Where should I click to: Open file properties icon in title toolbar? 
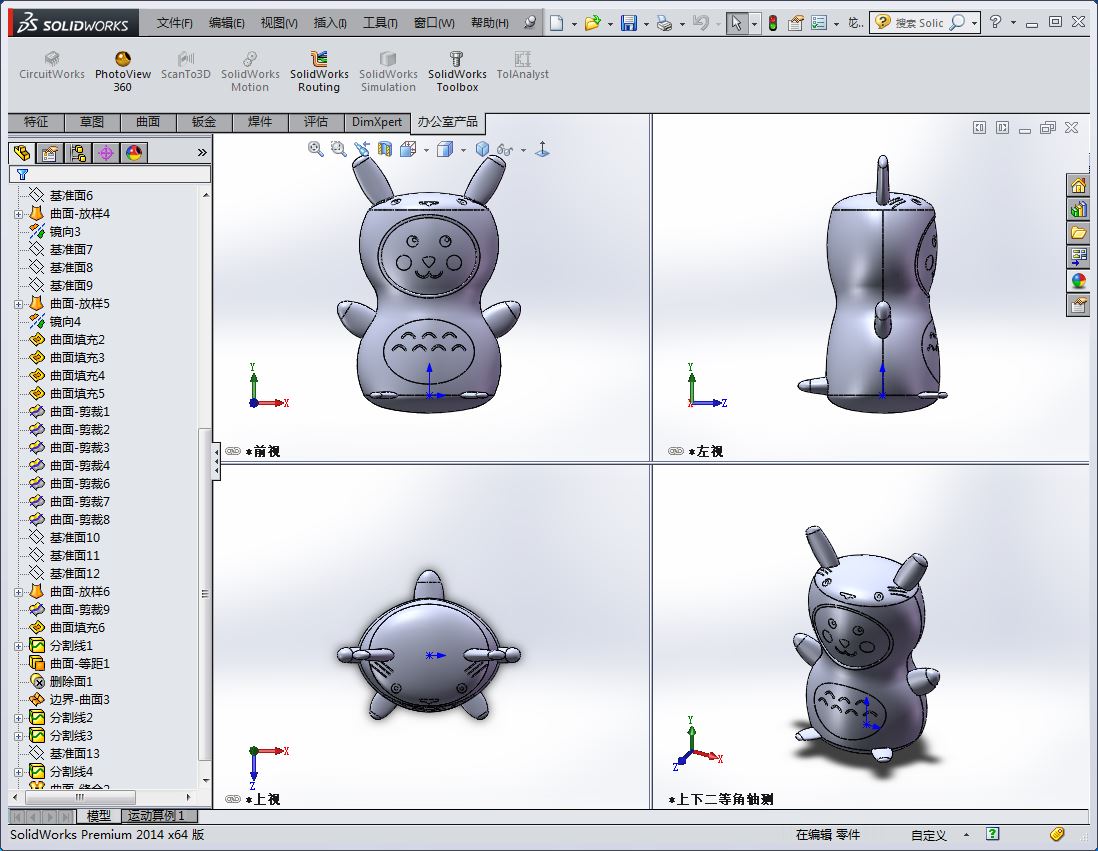[x=795, y=23]
